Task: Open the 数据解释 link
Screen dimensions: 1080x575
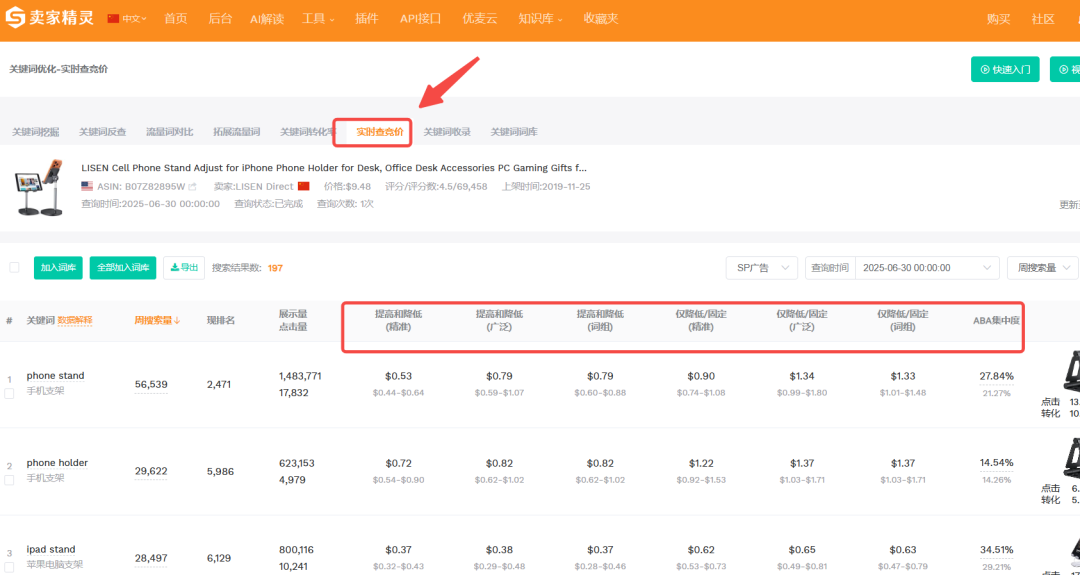Action: pos(75,321)
